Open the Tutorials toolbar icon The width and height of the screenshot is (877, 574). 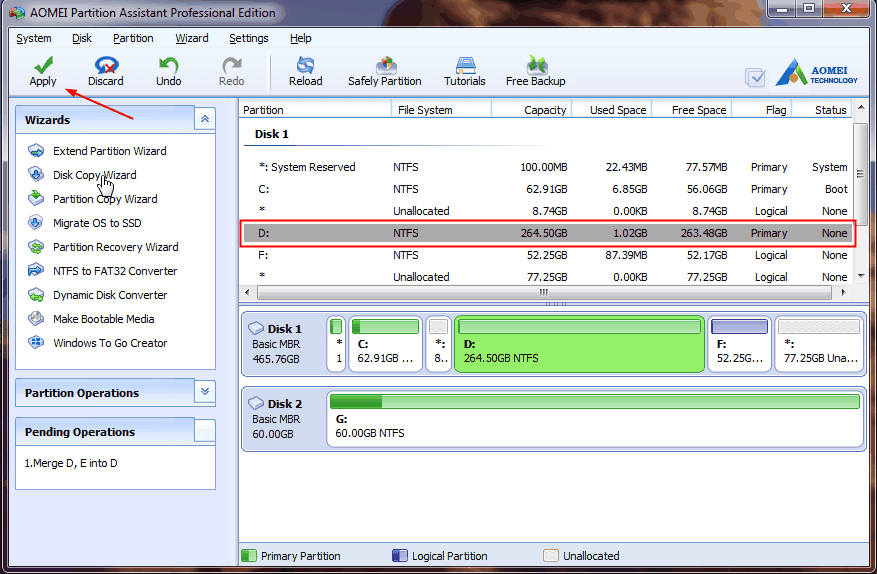(465, 65)
